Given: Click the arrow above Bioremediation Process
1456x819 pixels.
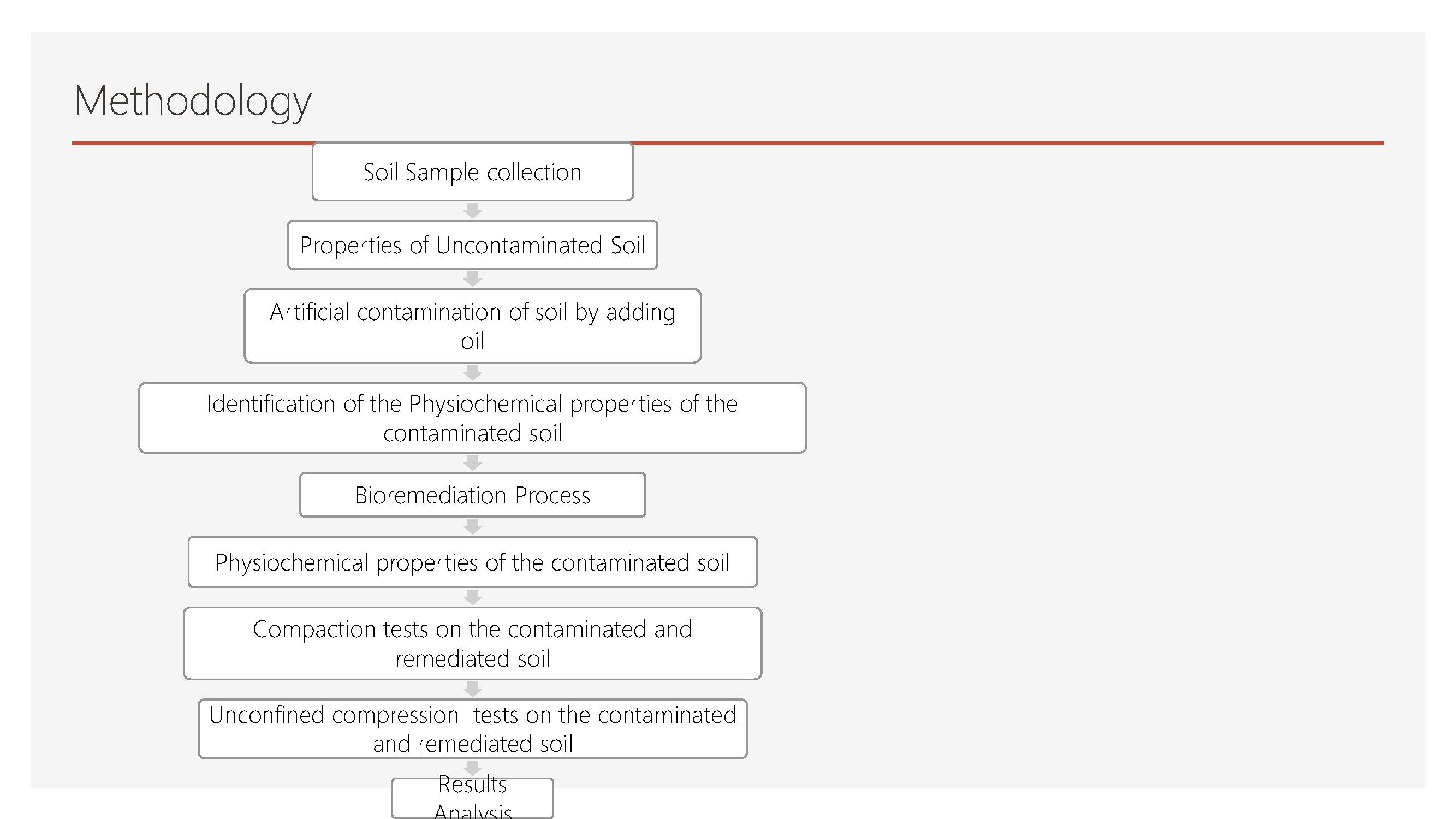Looking at the screenshot, I should point(473,463).
